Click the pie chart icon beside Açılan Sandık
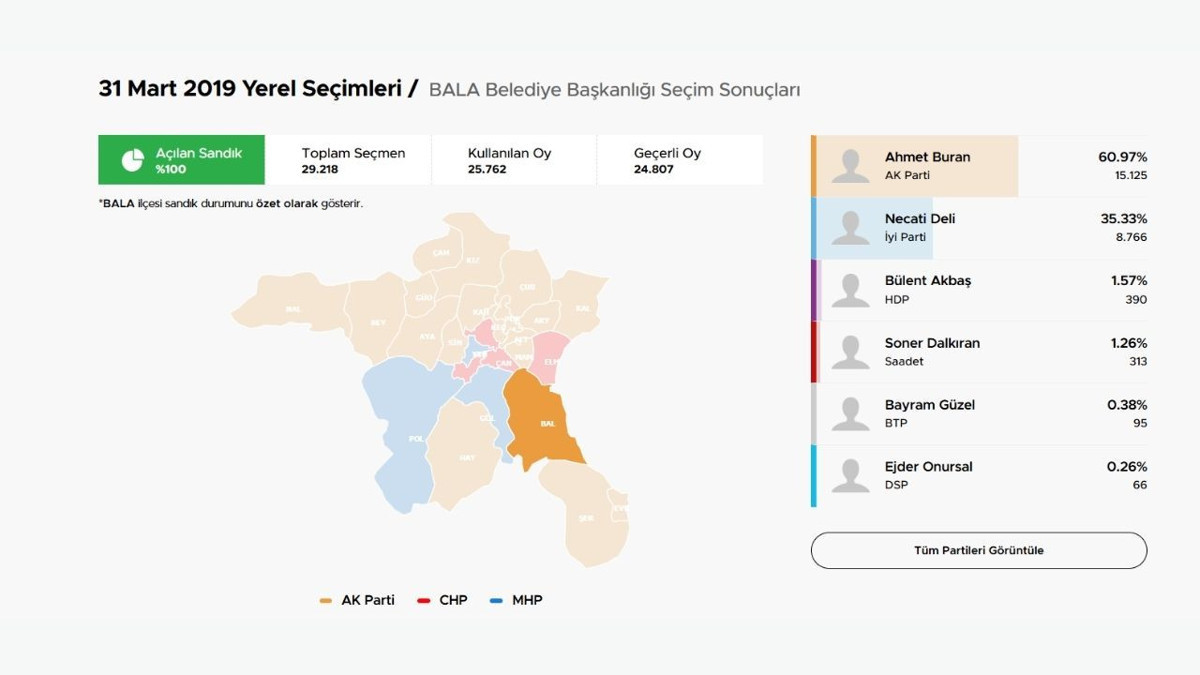This screenshot has width=1200, height=675. tap(132, 160)
